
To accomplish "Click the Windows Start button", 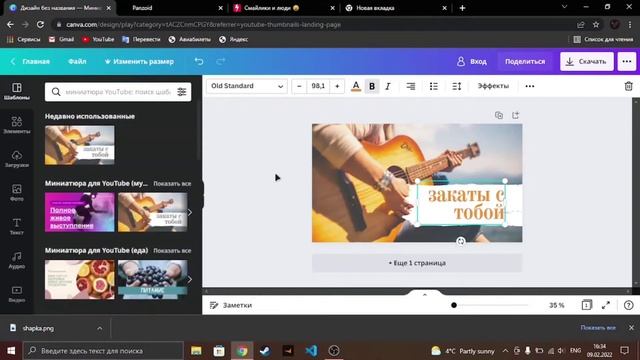I will pyautogui.click(x=11, y=351).
